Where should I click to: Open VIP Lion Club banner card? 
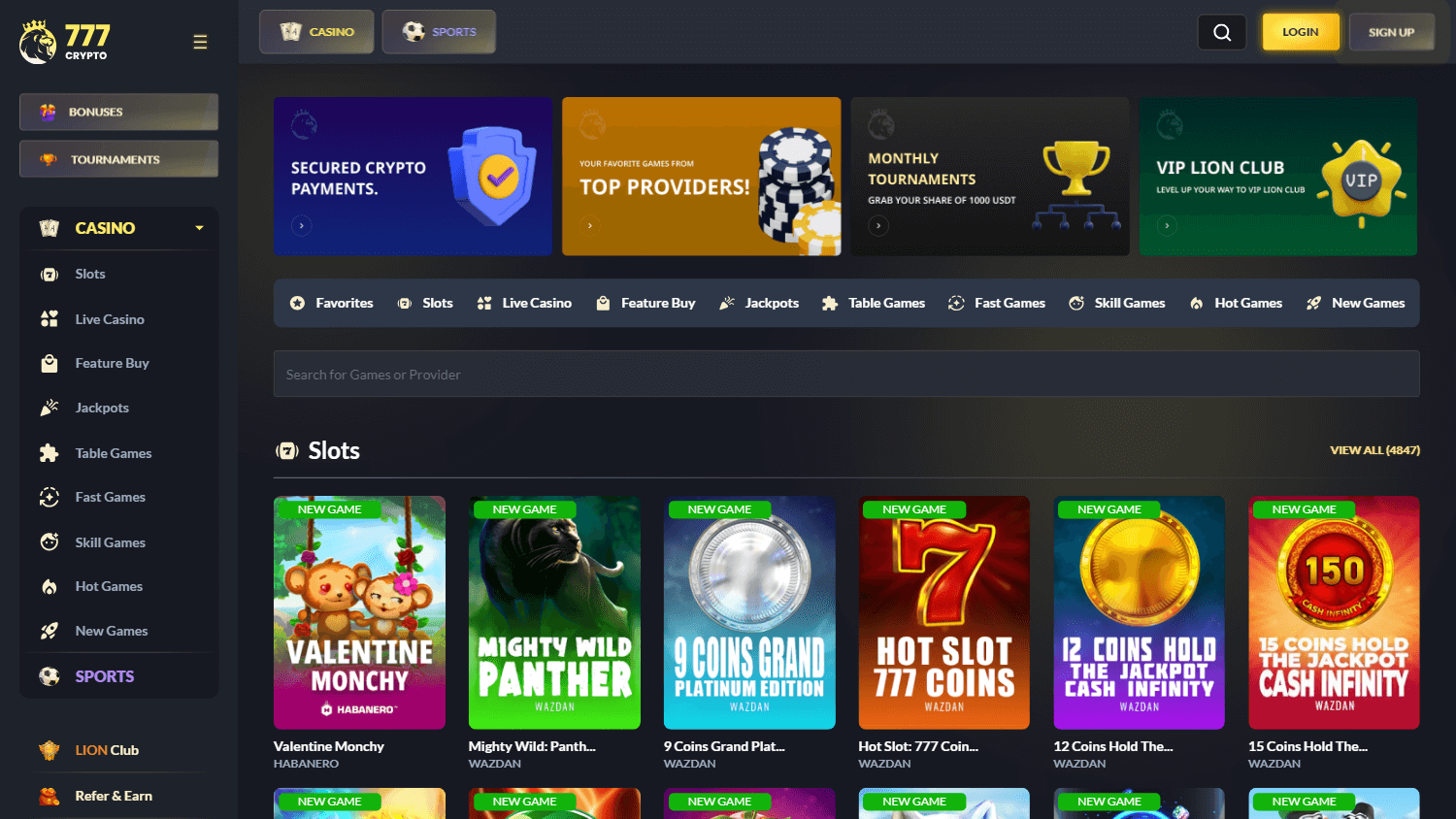pyautogui.click(x=1278, y=177)
